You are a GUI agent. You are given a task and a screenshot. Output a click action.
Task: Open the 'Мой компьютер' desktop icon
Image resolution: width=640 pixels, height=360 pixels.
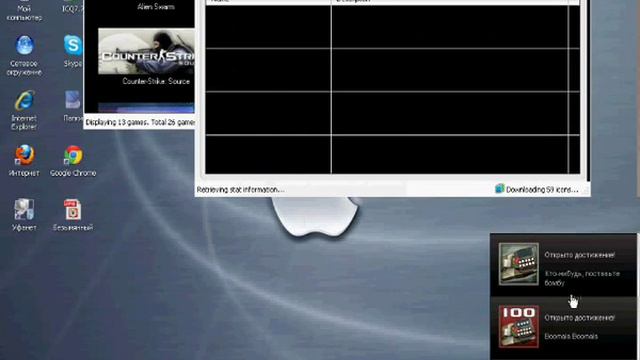24,11
